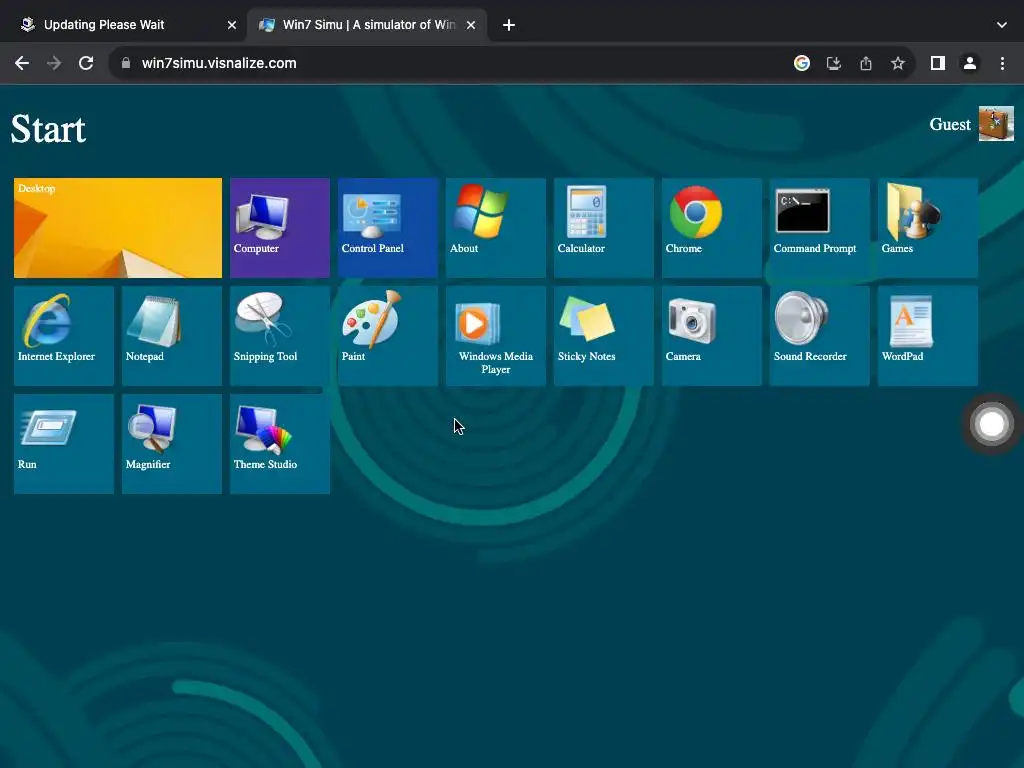Click the Start heading

(48, 129)
